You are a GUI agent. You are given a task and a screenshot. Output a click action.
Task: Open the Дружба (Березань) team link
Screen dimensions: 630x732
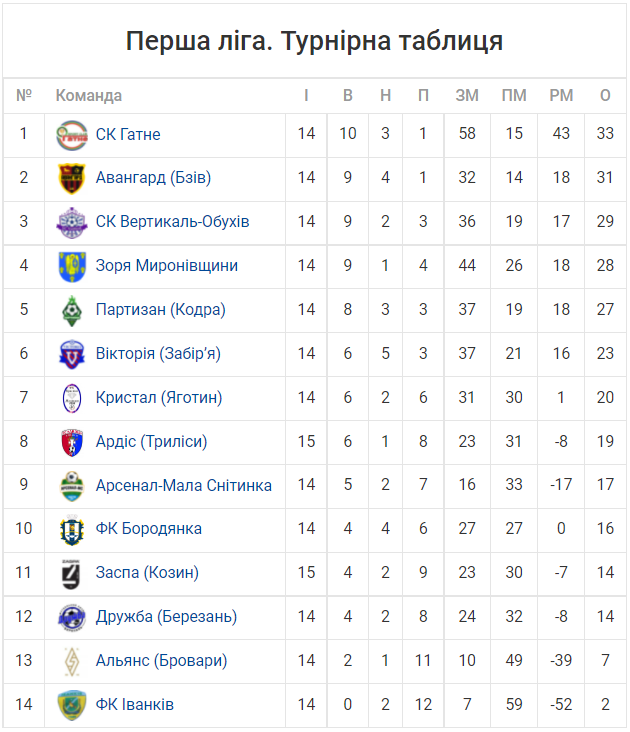(x=166, y=617)
